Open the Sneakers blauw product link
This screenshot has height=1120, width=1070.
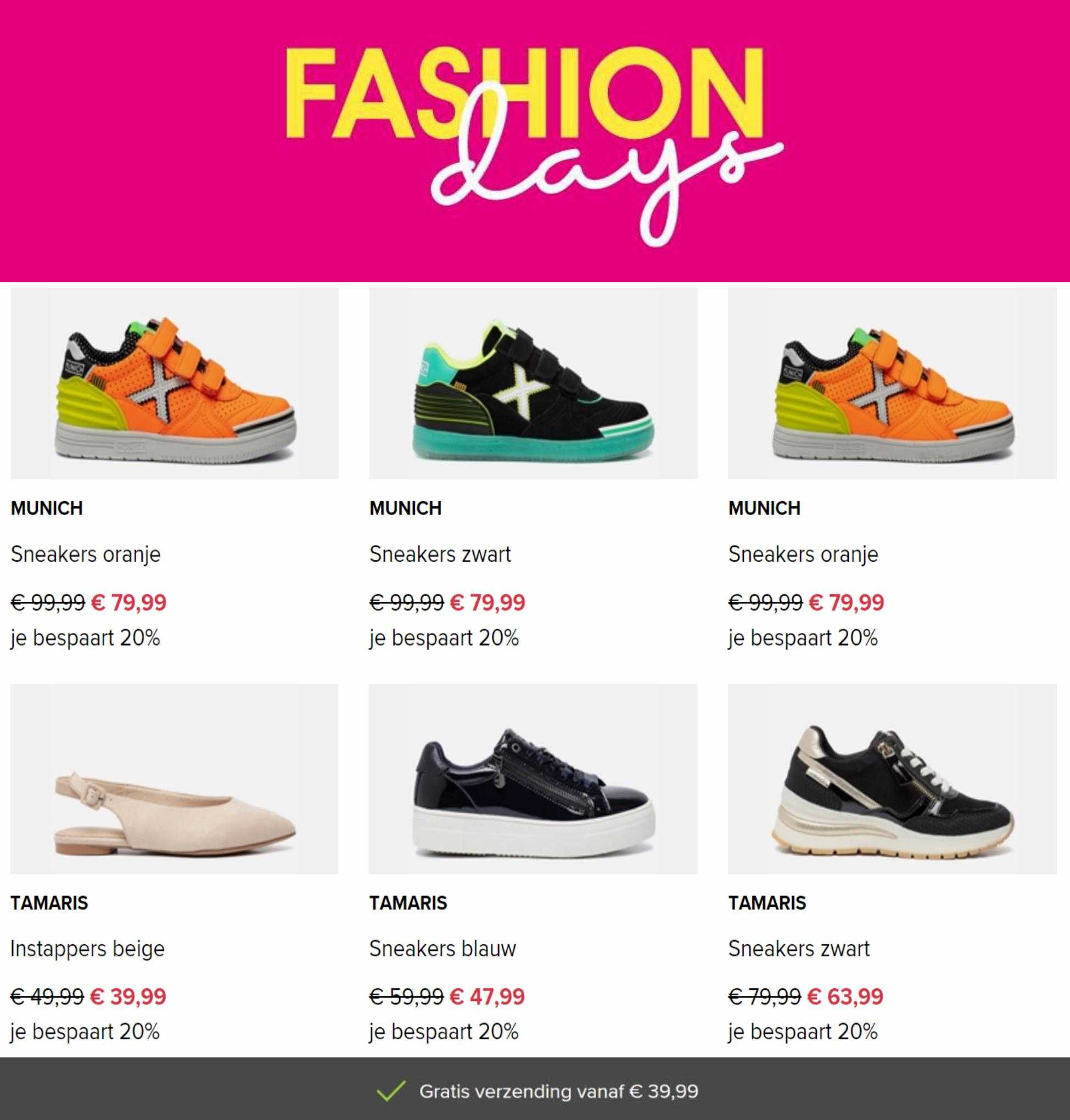pos(442,949)
